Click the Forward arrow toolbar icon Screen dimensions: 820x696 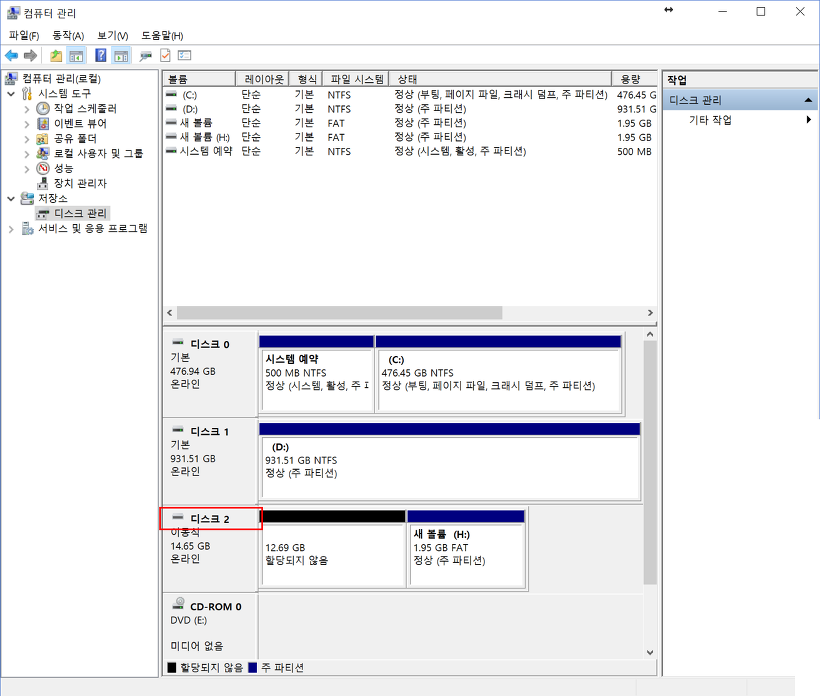point(30,55)
